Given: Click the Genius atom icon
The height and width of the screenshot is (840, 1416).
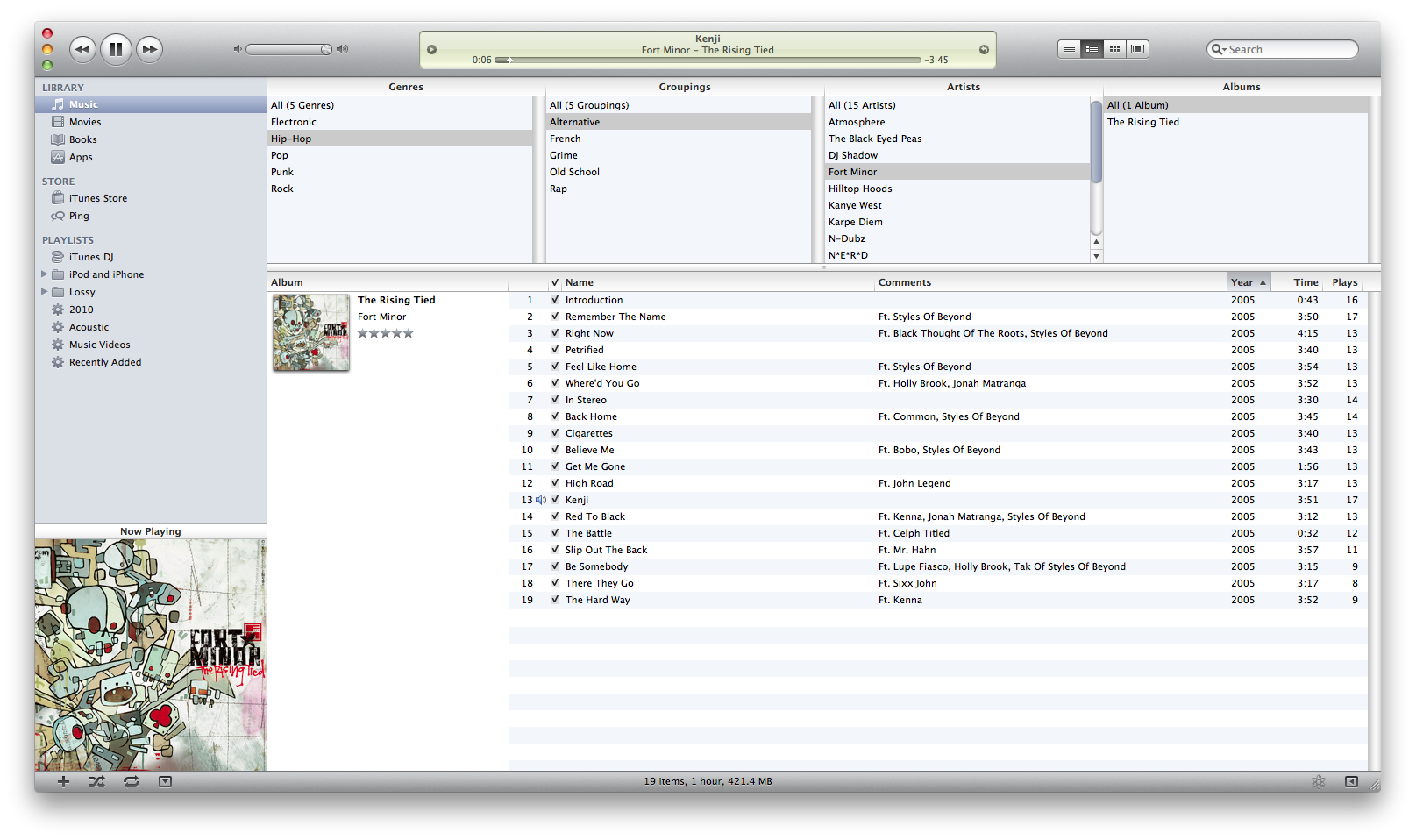Looking at the screenshot, I should coord(1318,781).
